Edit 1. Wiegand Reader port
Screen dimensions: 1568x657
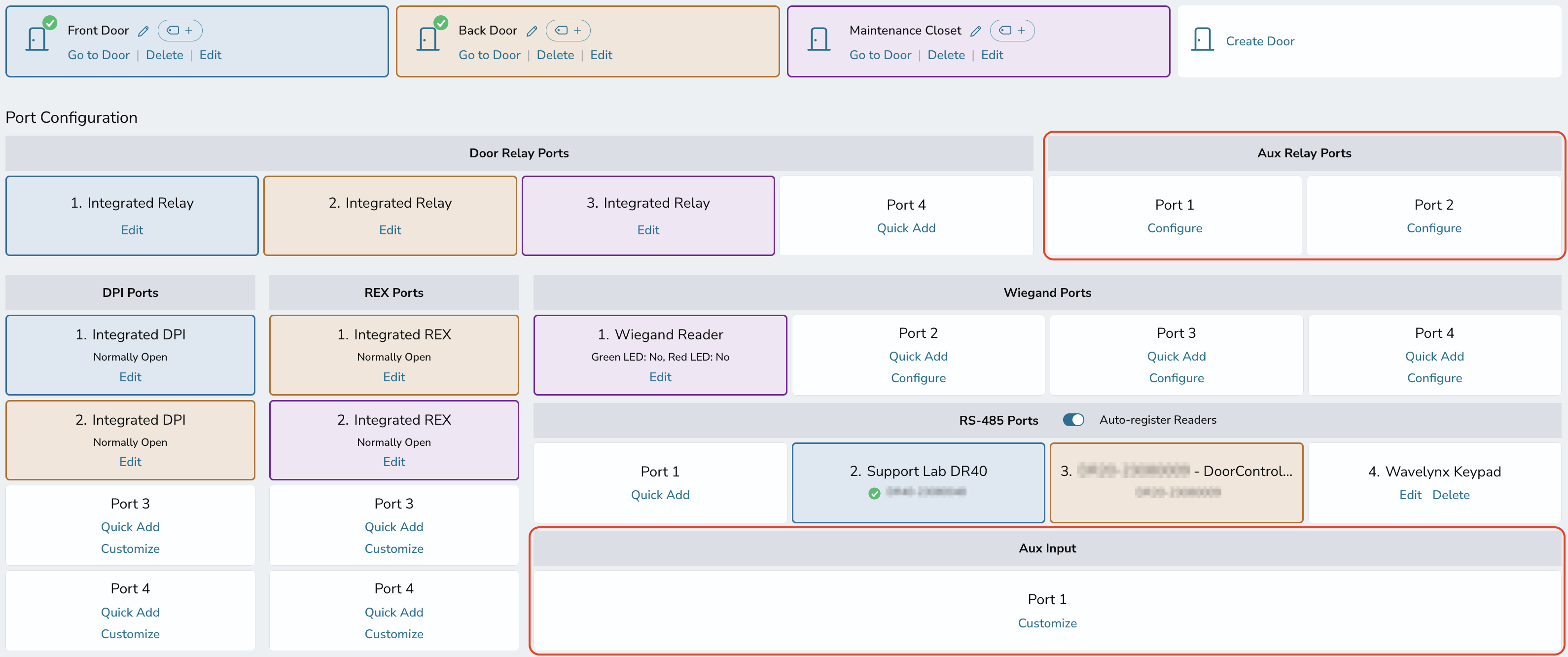660,377
